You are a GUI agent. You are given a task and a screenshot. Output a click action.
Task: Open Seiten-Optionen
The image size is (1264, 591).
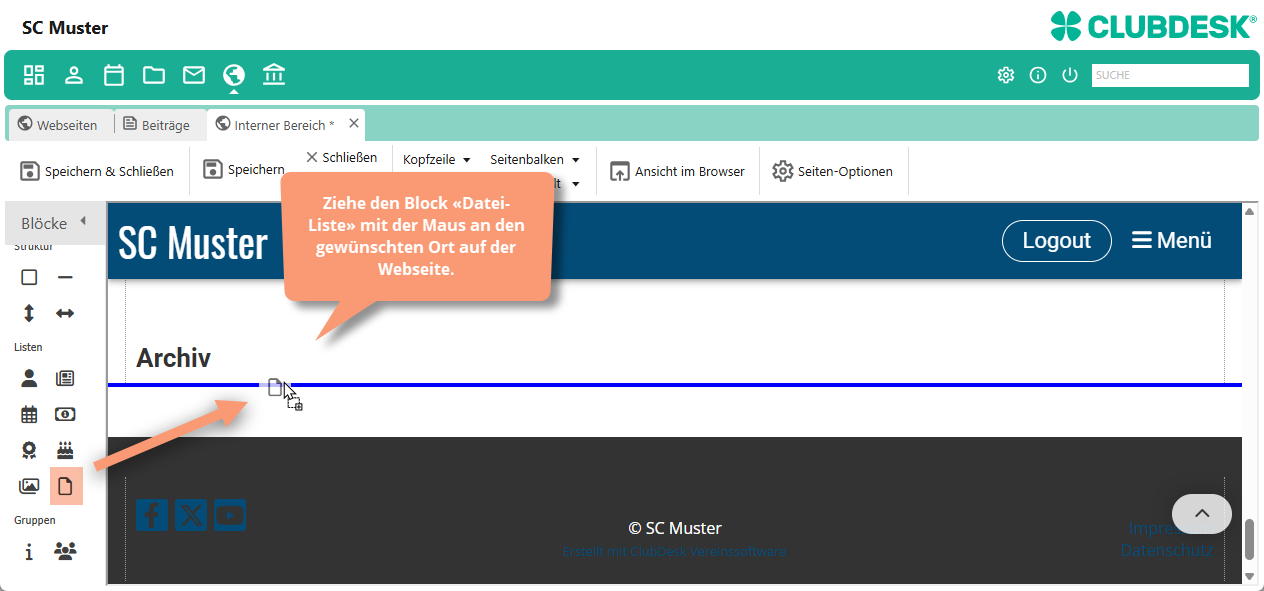pyautogui.click(x=832, y=171)
